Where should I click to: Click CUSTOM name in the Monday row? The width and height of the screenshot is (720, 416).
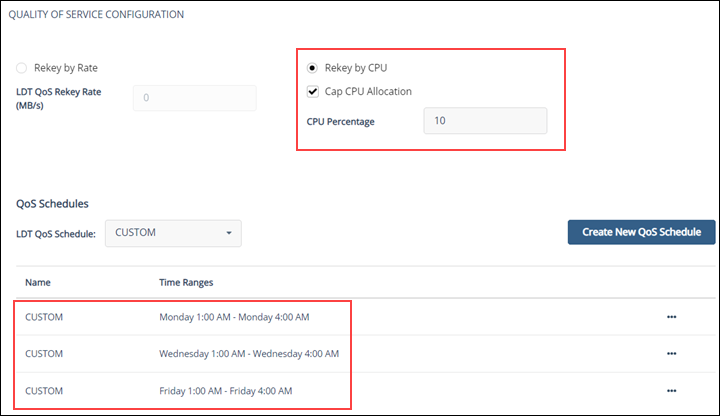pyautogui.click(x=44, y=317)
